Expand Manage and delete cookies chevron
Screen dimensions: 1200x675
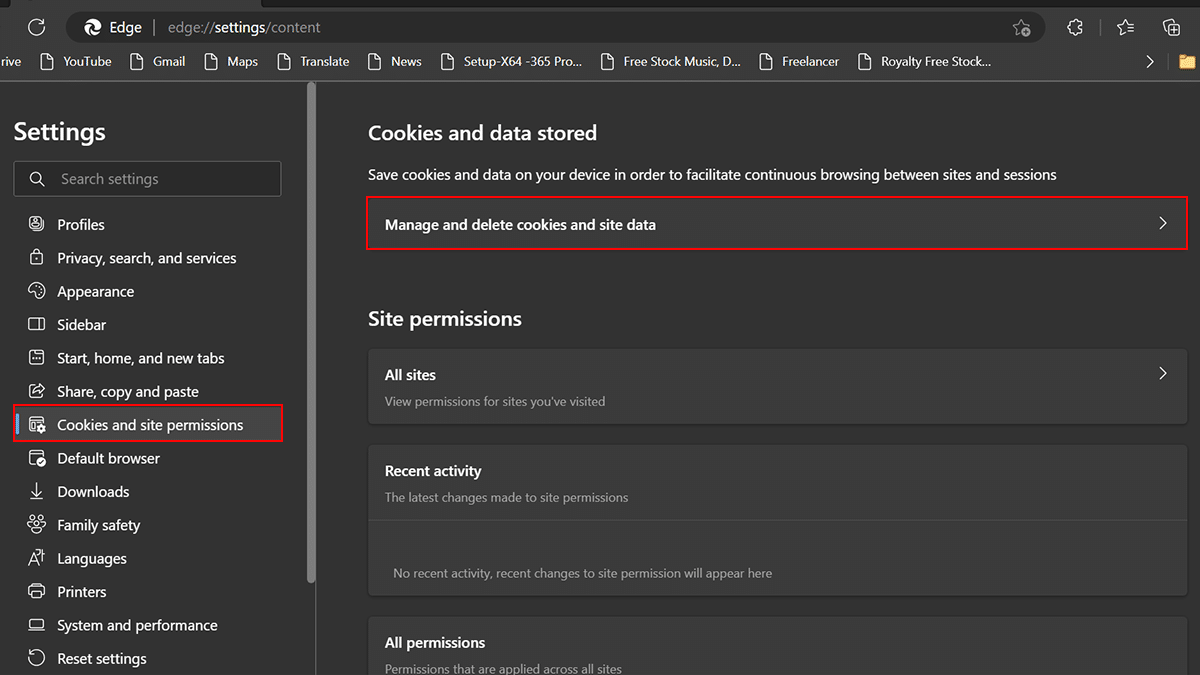[x=1162, y=224]
